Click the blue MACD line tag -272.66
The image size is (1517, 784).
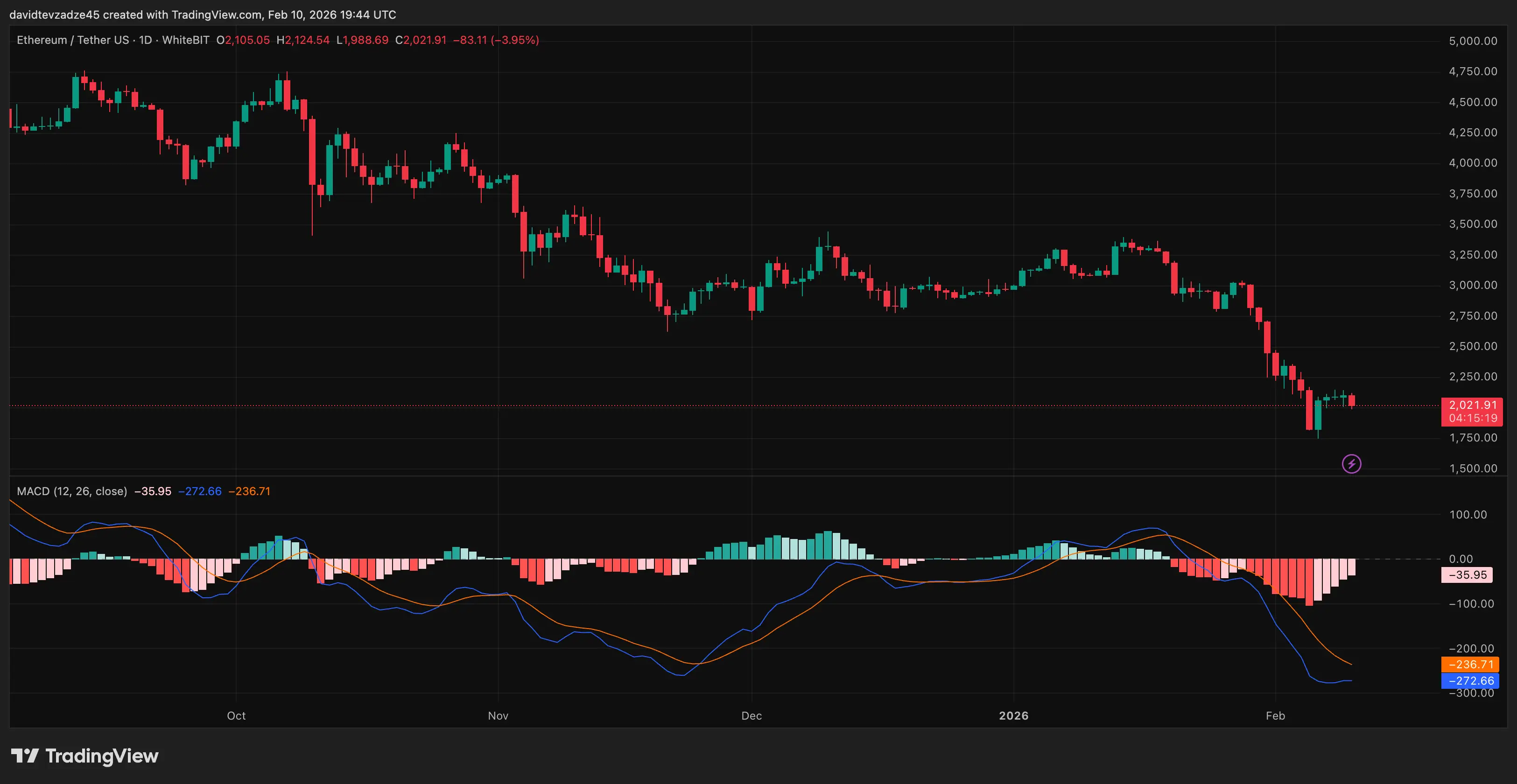pos(1470,680)
